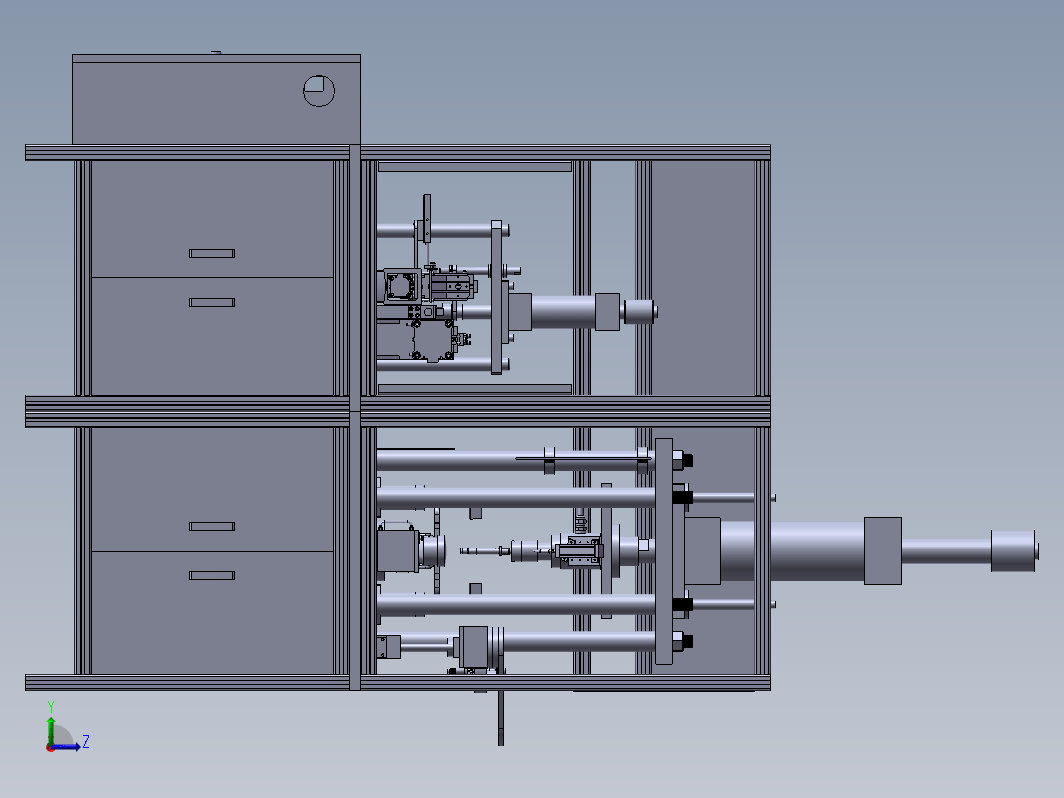Click the blue Z axis of orientation triad

[68, 746]
